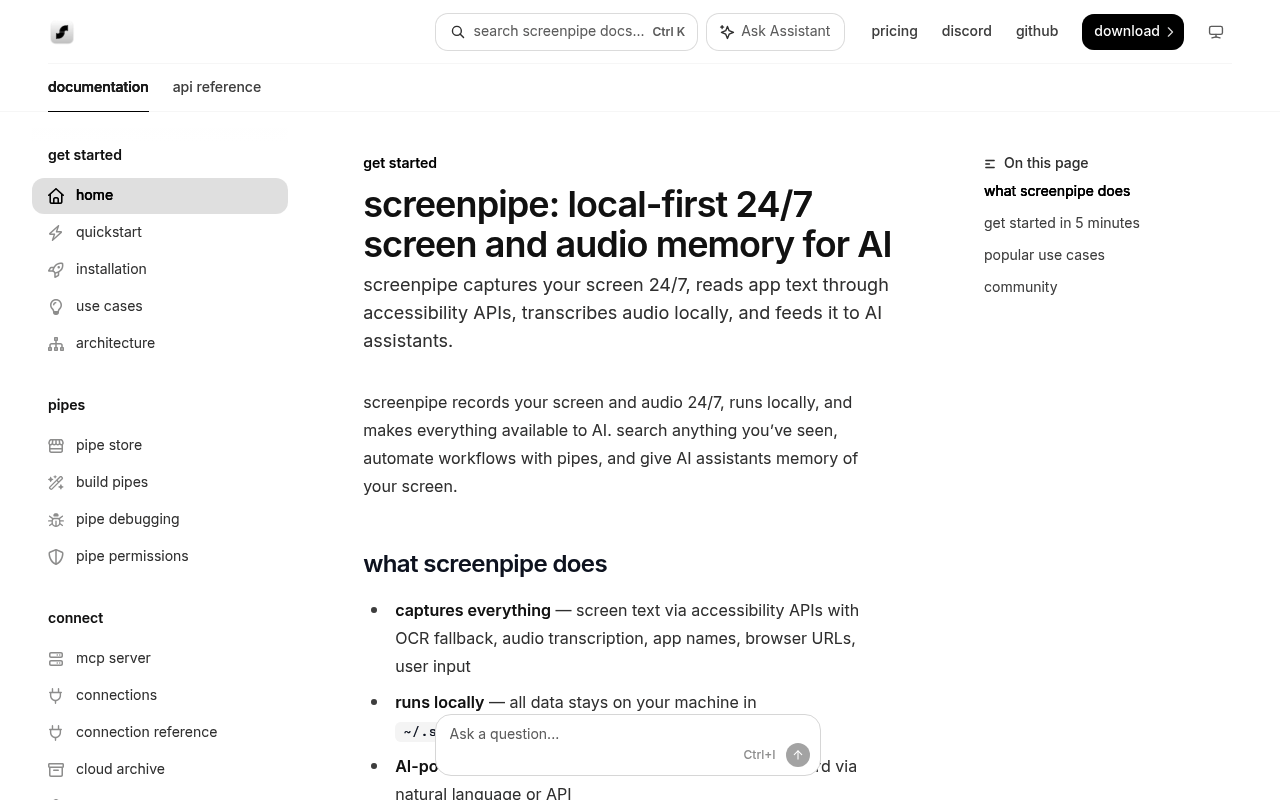Image resolution: width=1280 pixels, height=800 pixels.
Task: Click the build pipes magic wand icon
Action: click(x=56, y=483)
